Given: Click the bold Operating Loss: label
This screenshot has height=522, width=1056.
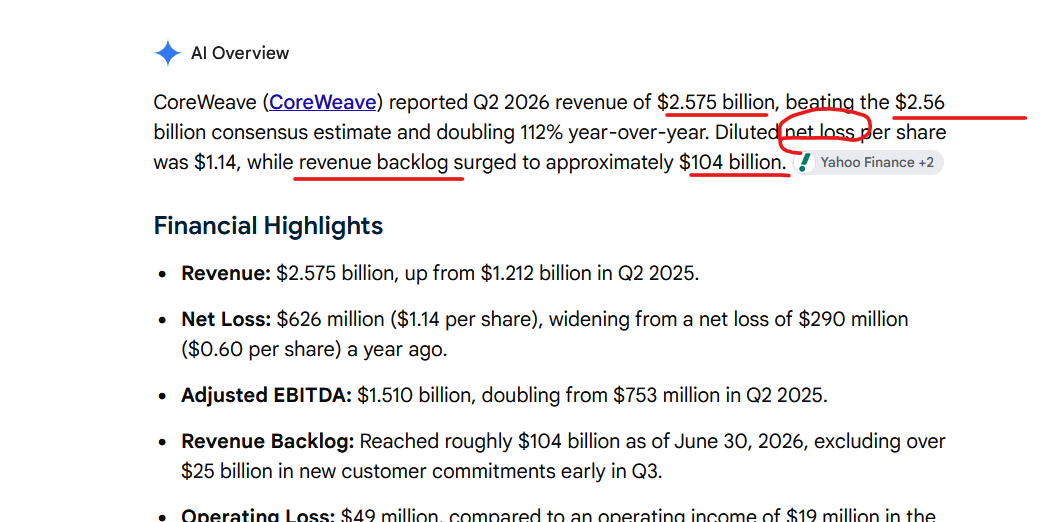Looking at the screenshot, I should (258, 516).
